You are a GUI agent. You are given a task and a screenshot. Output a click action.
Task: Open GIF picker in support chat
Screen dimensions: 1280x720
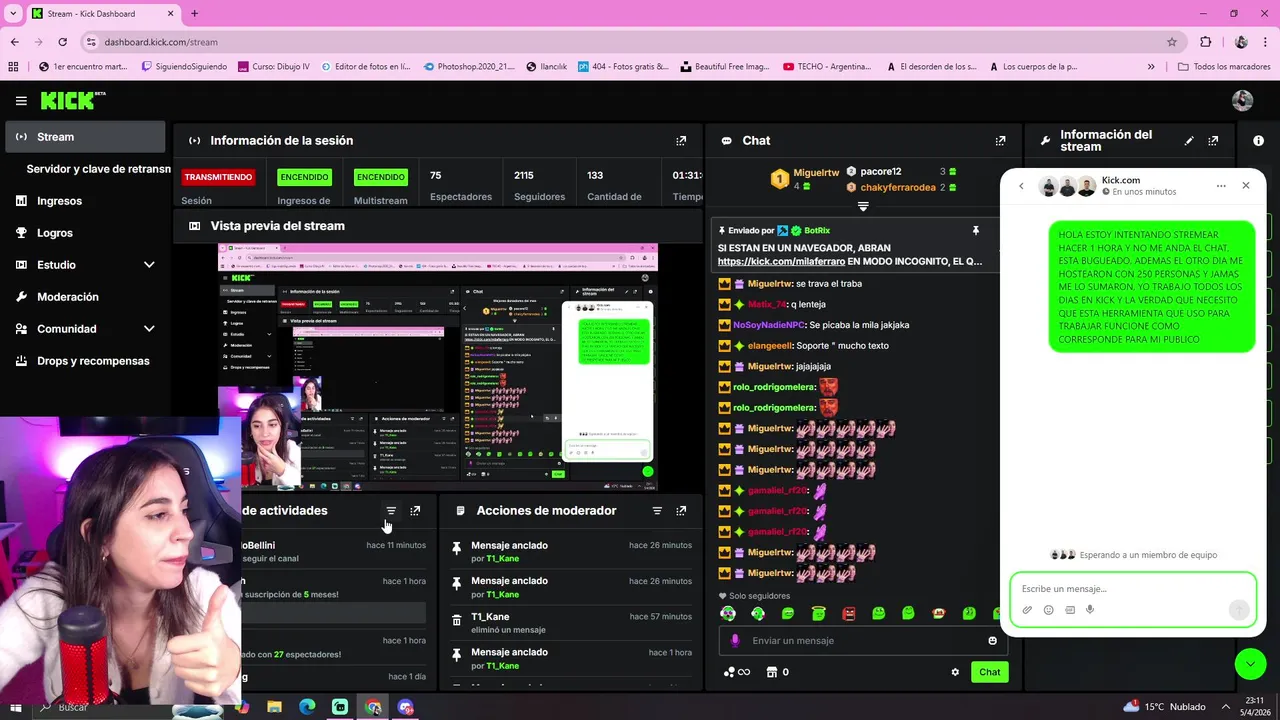(x=1069, y=610)
